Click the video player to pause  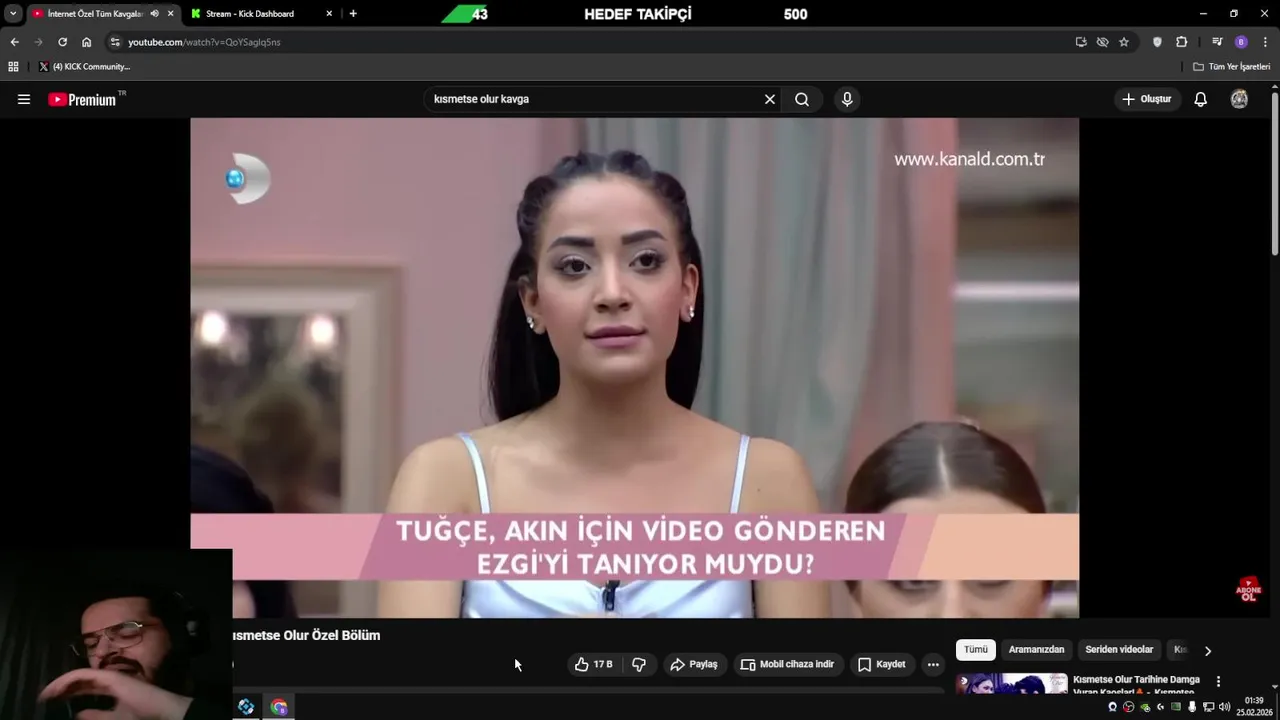pos(634,367)
